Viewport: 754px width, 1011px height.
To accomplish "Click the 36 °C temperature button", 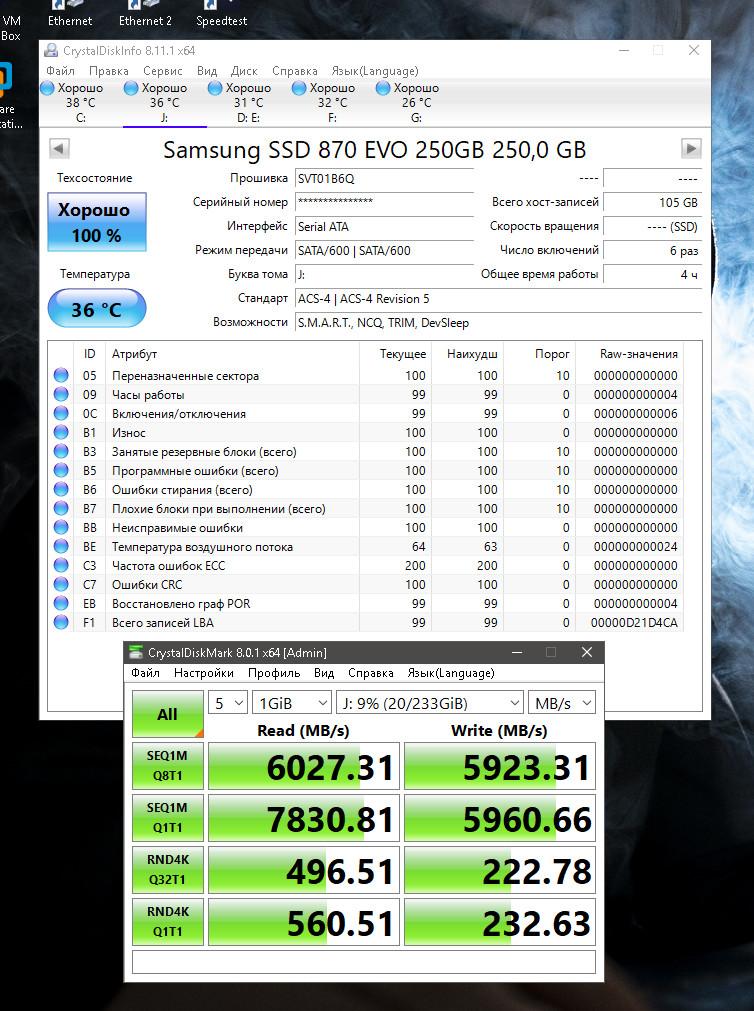I will 97,308.
